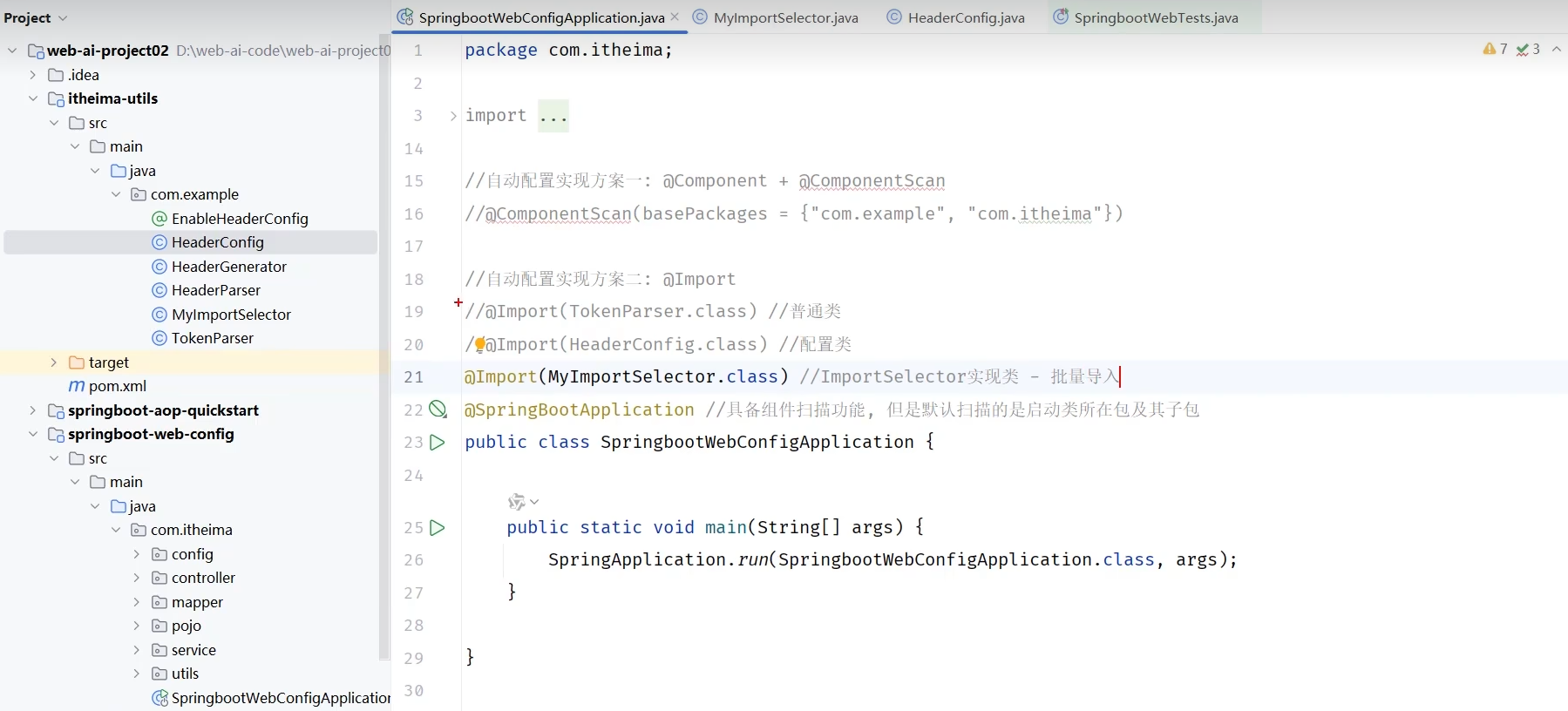Click the bean gutter icon on line 22
This screenshot has height=711, width=1568.
(438, 410)
